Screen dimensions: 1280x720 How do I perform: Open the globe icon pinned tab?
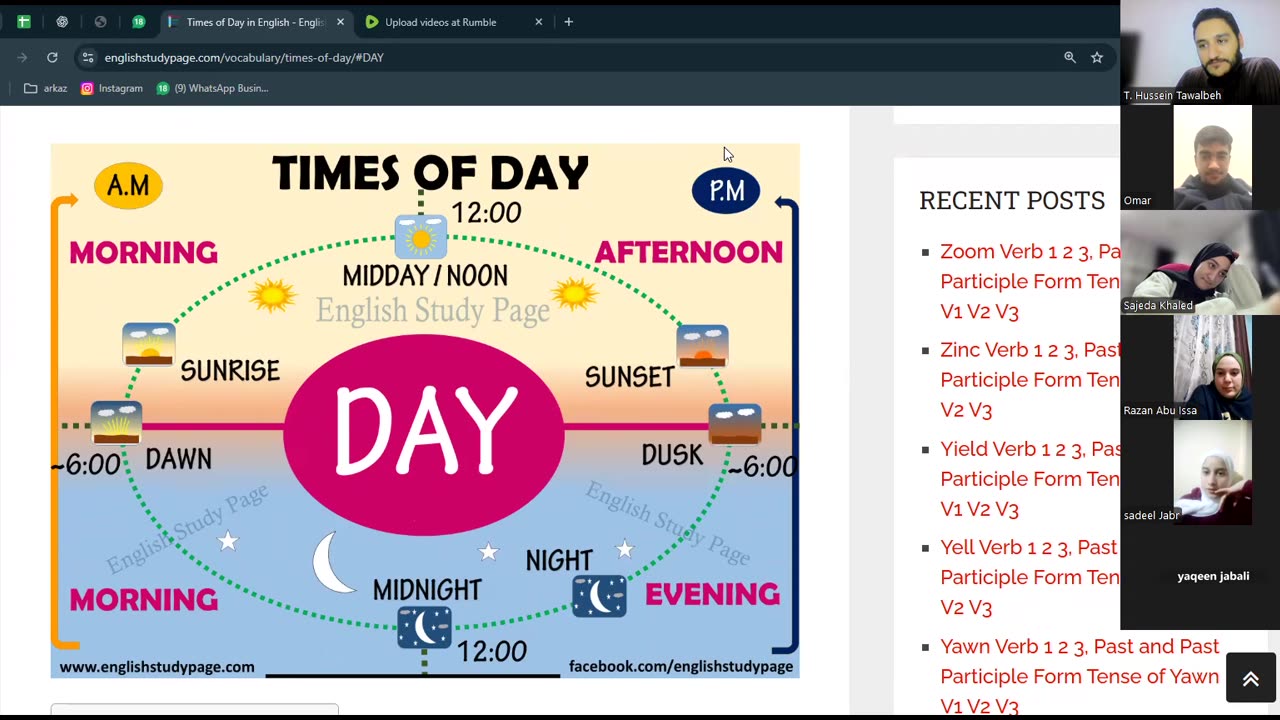pyautogui.click(x=100, y=22)
